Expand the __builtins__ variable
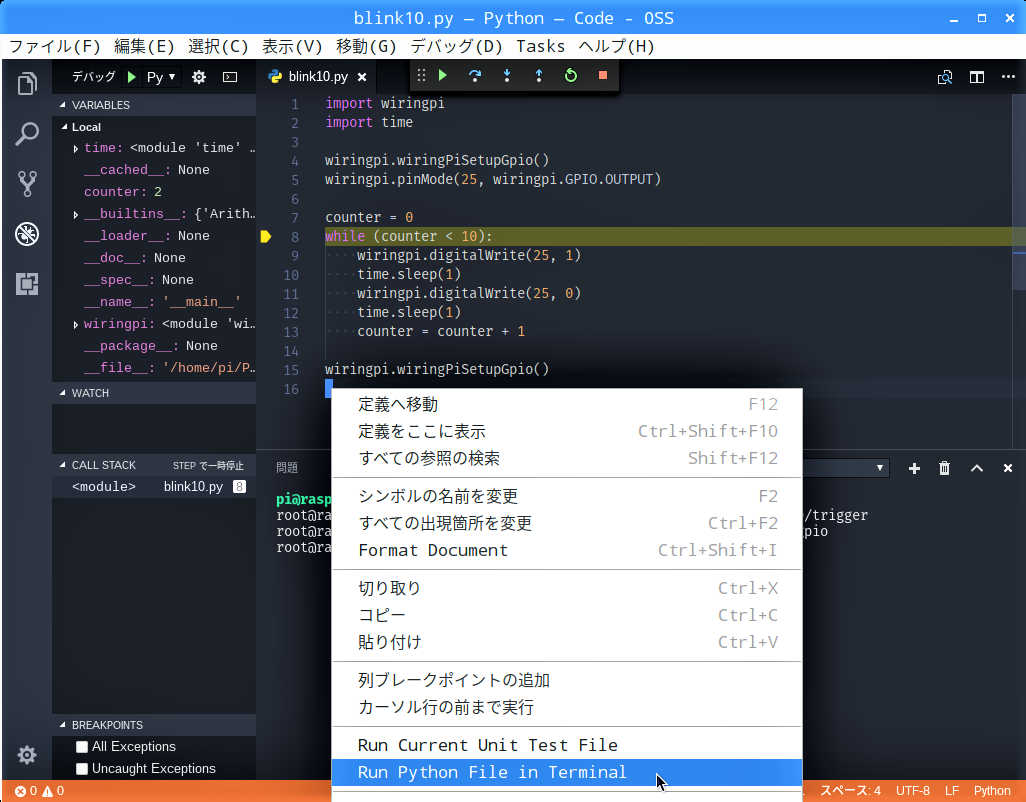This screenshot has height=802, width=1026. pos(76,215)
